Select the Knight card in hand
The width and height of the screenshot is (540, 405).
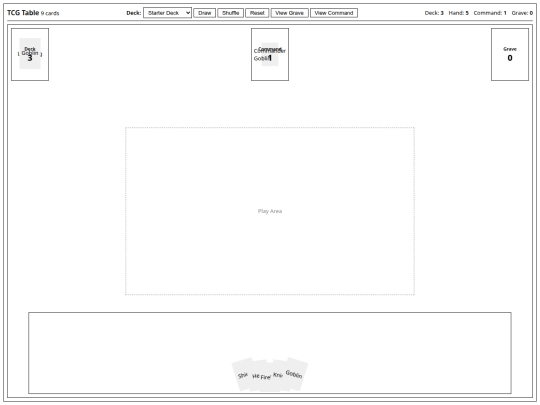point(278,375)
